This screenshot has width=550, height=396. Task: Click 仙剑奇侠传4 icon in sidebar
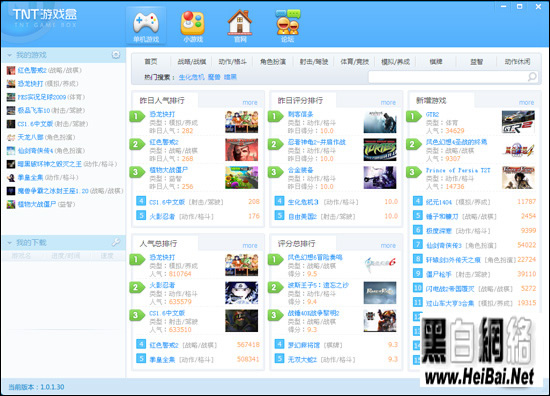[11, 150]
